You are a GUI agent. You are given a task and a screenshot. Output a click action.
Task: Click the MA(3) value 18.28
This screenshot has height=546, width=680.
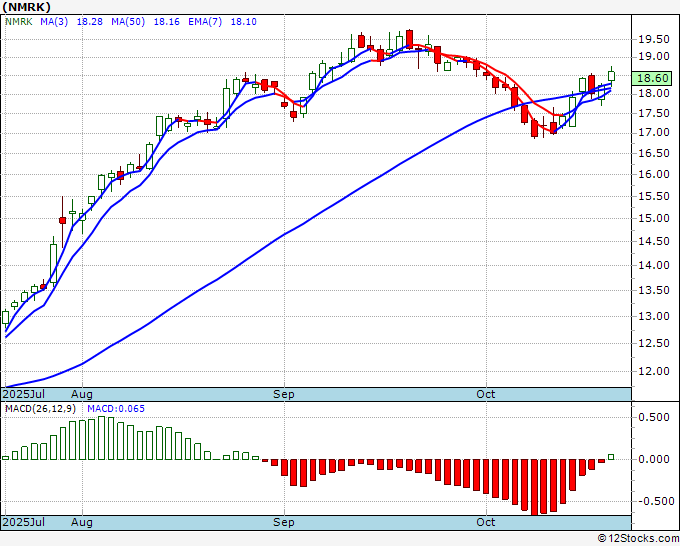(x=90, y=21)
